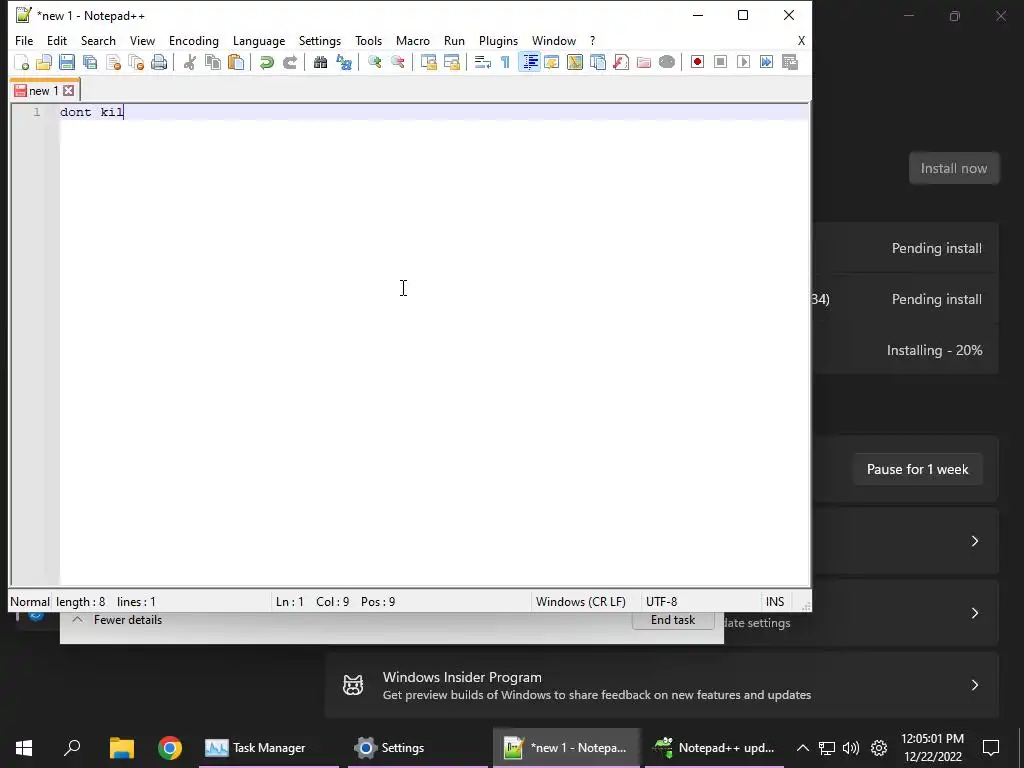The height and width of the screenshot is (768, 1024).
Task: Click the Copy toolbar icon
Action: pos(213,62)
